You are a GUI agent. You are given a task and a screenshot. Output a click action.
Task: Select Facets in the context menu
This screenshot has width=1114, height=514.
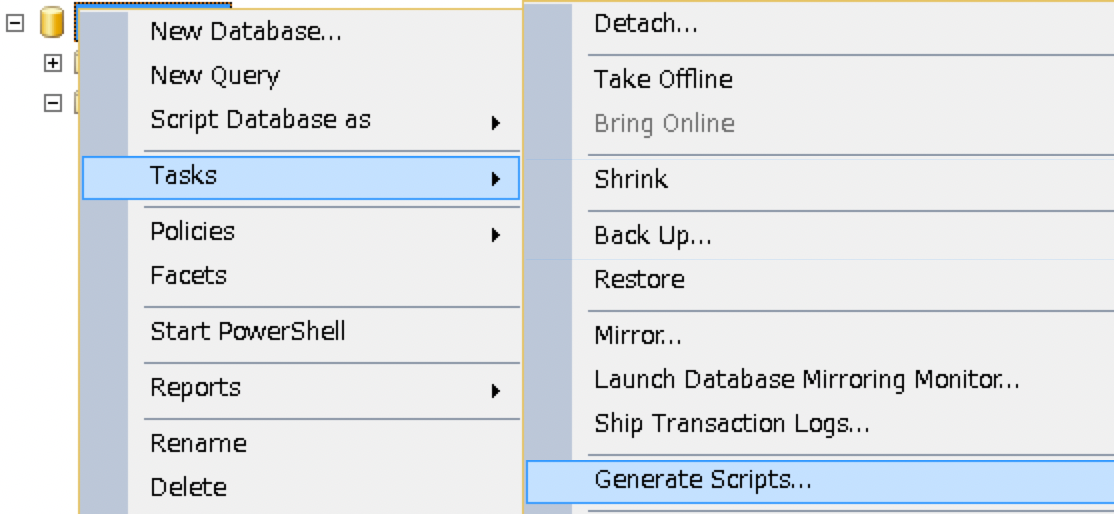189,276
